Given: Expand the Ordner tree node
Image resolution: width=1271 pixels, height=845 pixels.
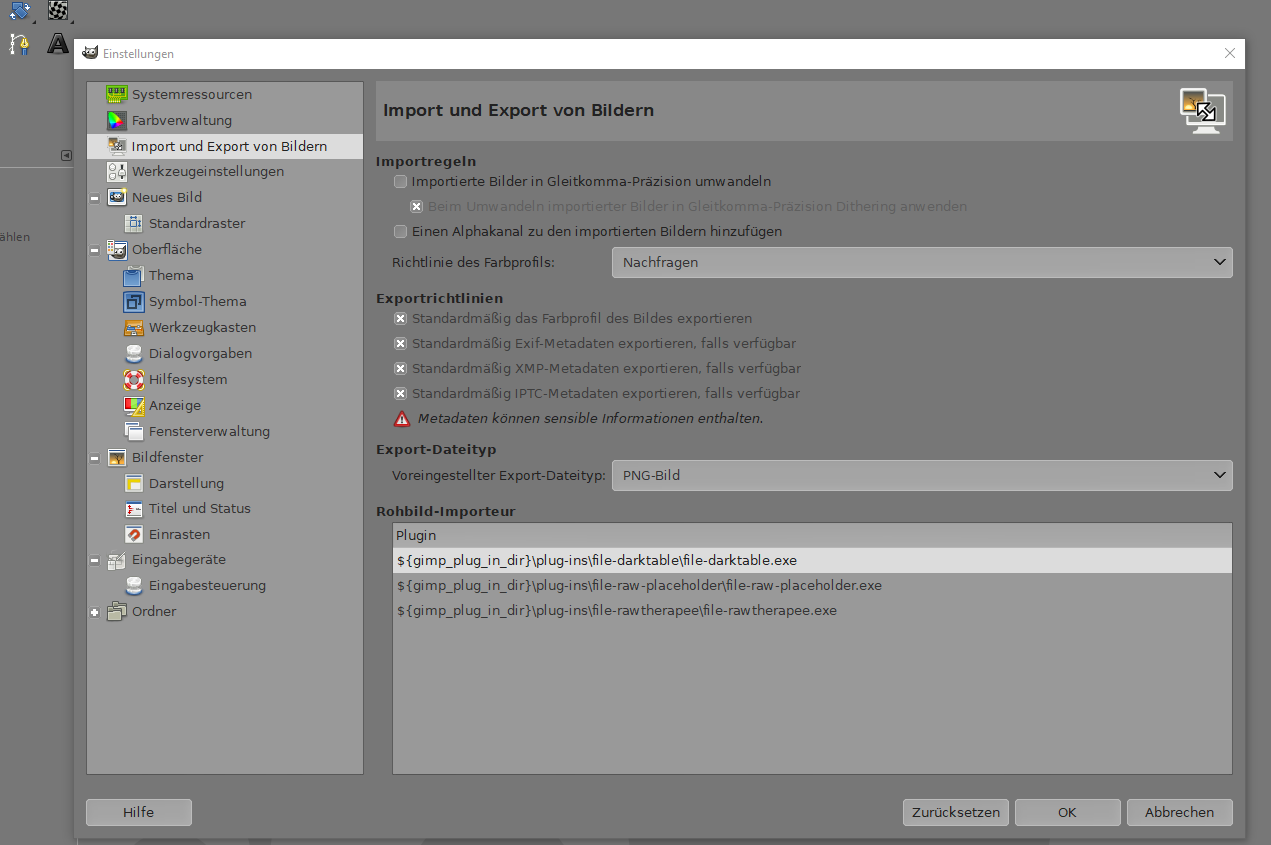Looking at the screenshot, I should [95, 612].
